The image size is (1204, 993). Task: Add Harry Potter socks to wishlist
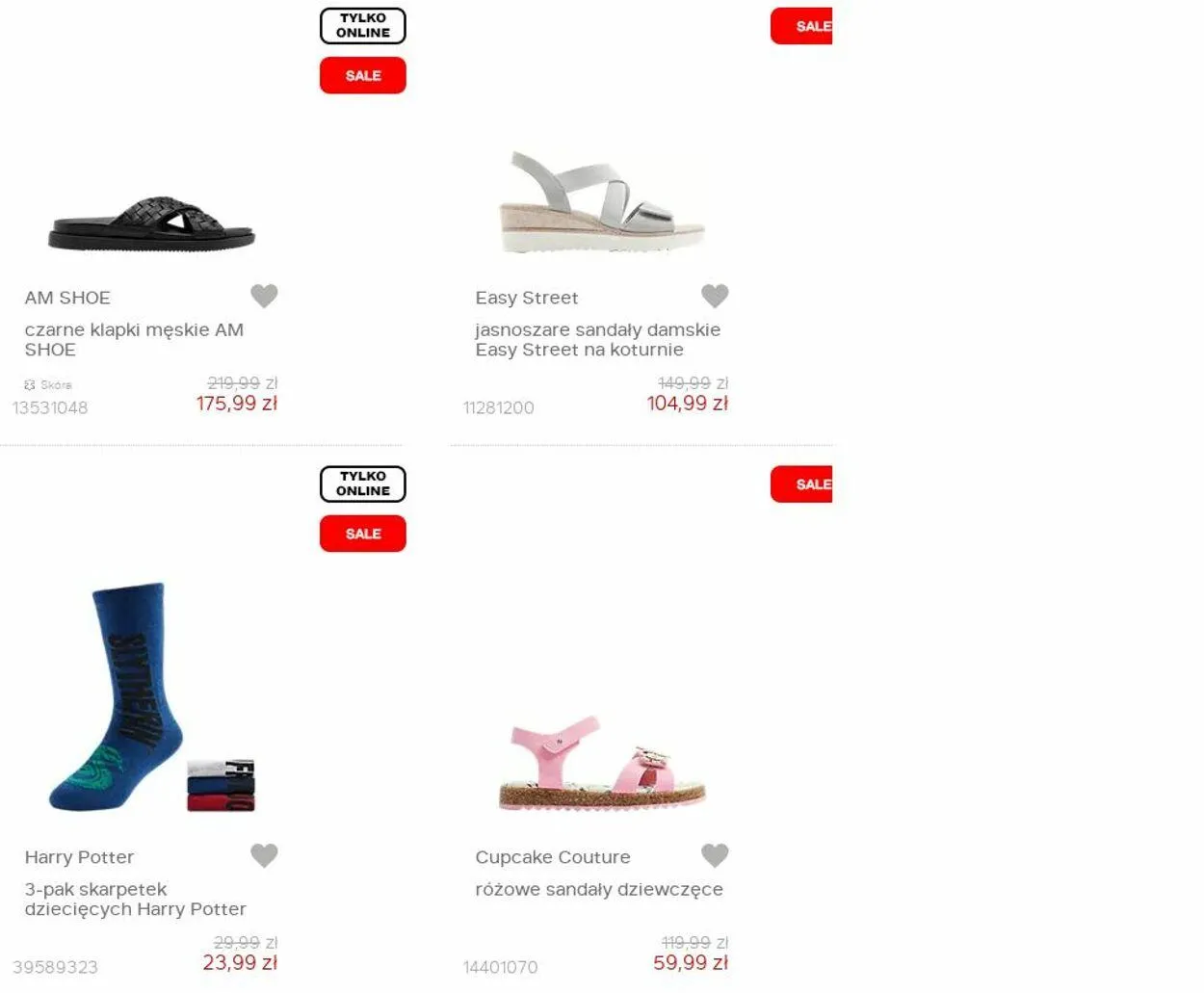pyautogui.click(x=264, y=855)
